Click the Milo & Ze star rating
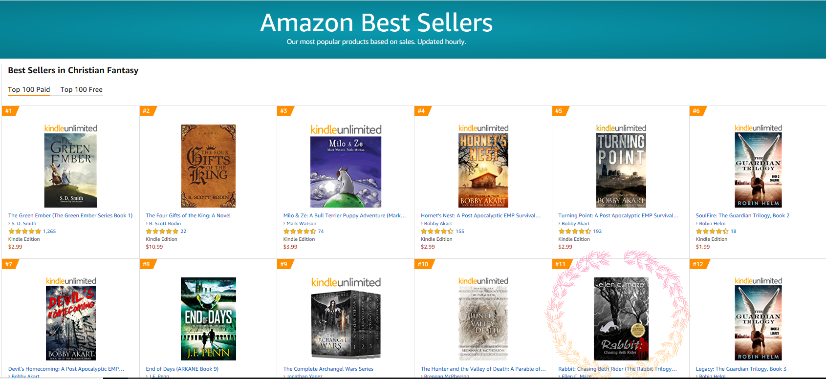826x379 pixels. point(300,231)
